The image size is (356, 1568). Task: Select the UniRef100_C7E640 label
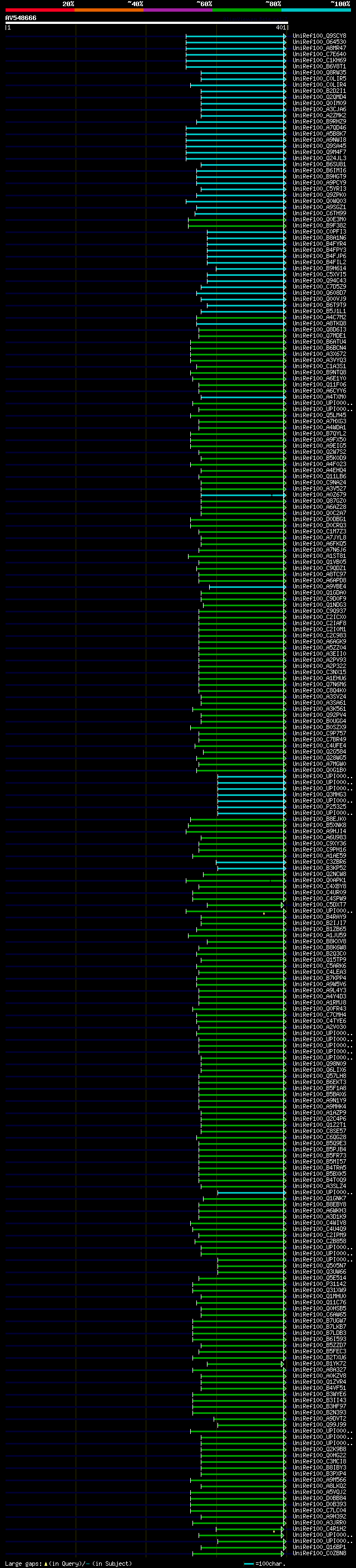tap(319, 54)
